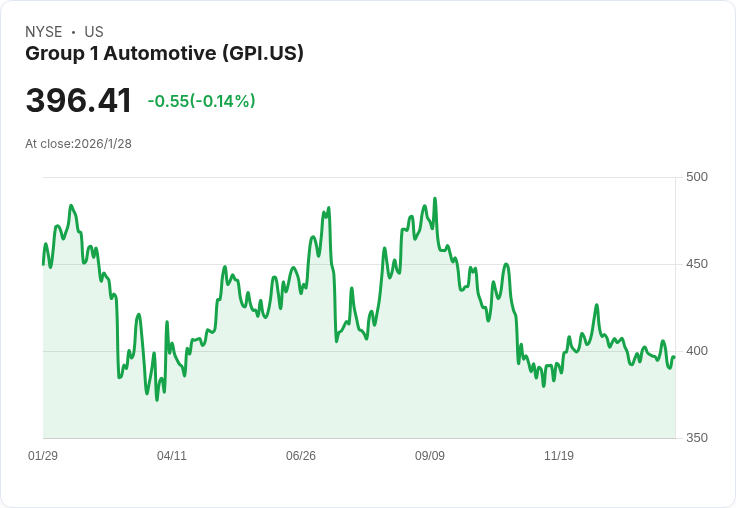Image resolution: width=736 pixels, height=508 pixels.
Task: Select the 11/19 date on the x-axis
Action: [x=559, y=456]
